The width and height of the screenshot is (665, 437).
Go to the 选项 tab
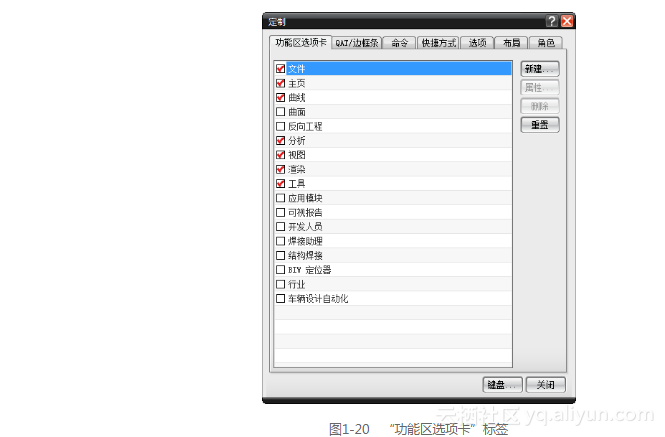tap(477, 43)
